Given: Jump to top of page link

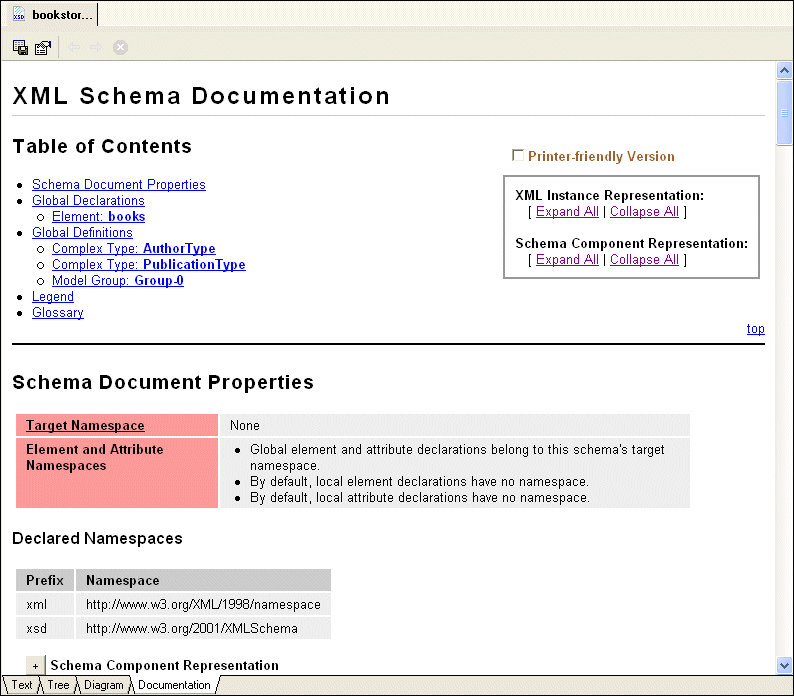Looking at the screenshot, I should click(755, 328).
